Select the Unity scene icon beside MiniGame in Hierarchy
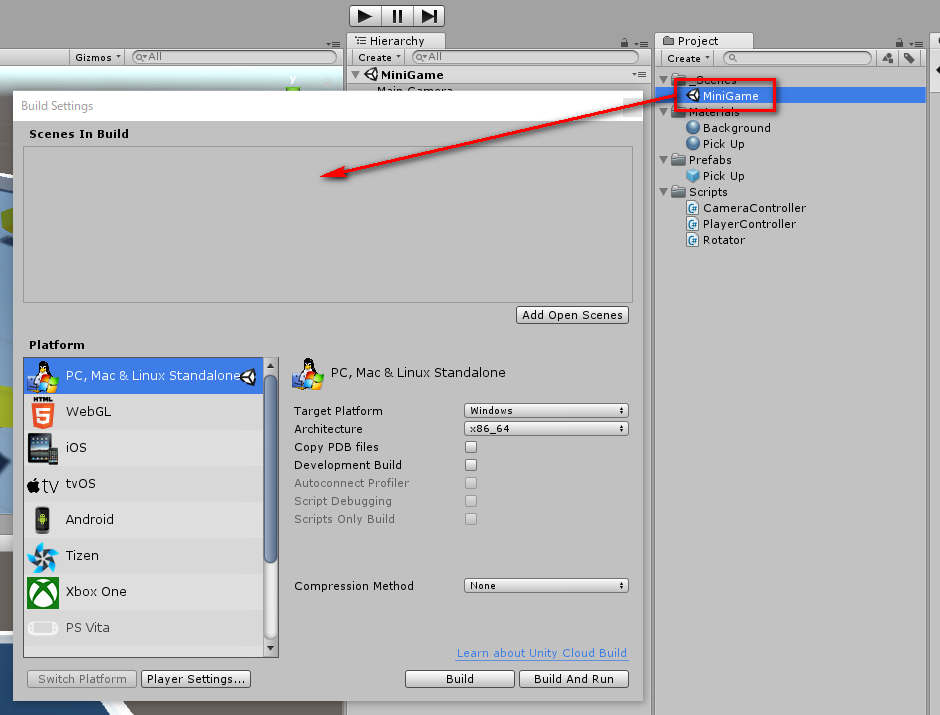Image resolution: width=940 pixels, height=715 pixels. point(371,74)
